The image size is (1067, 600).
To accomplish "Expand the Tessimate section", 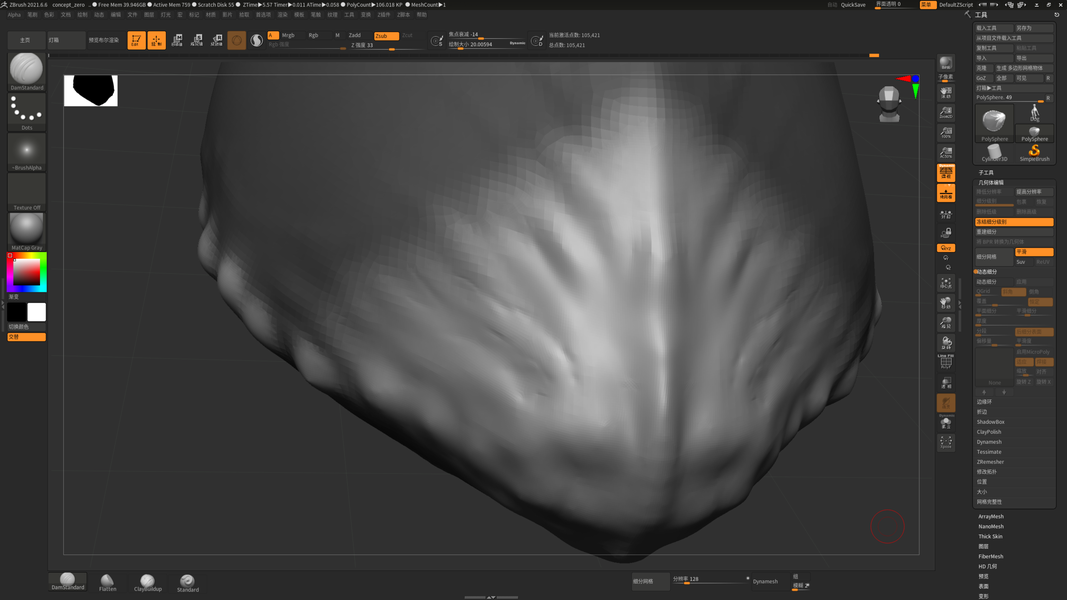I will point(989,452).
